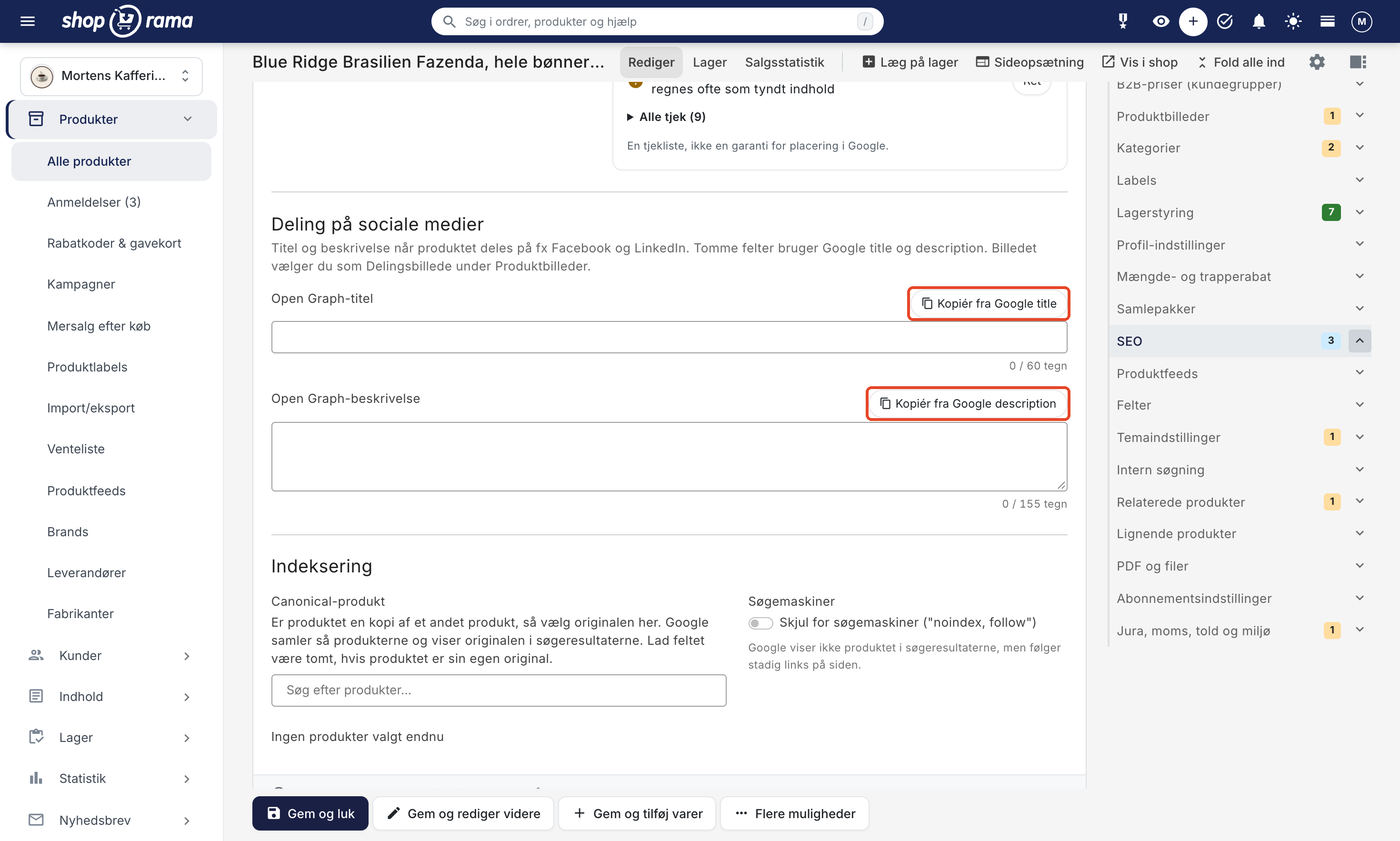
Task: Open notifications bell
Action: pos(1259,21)
